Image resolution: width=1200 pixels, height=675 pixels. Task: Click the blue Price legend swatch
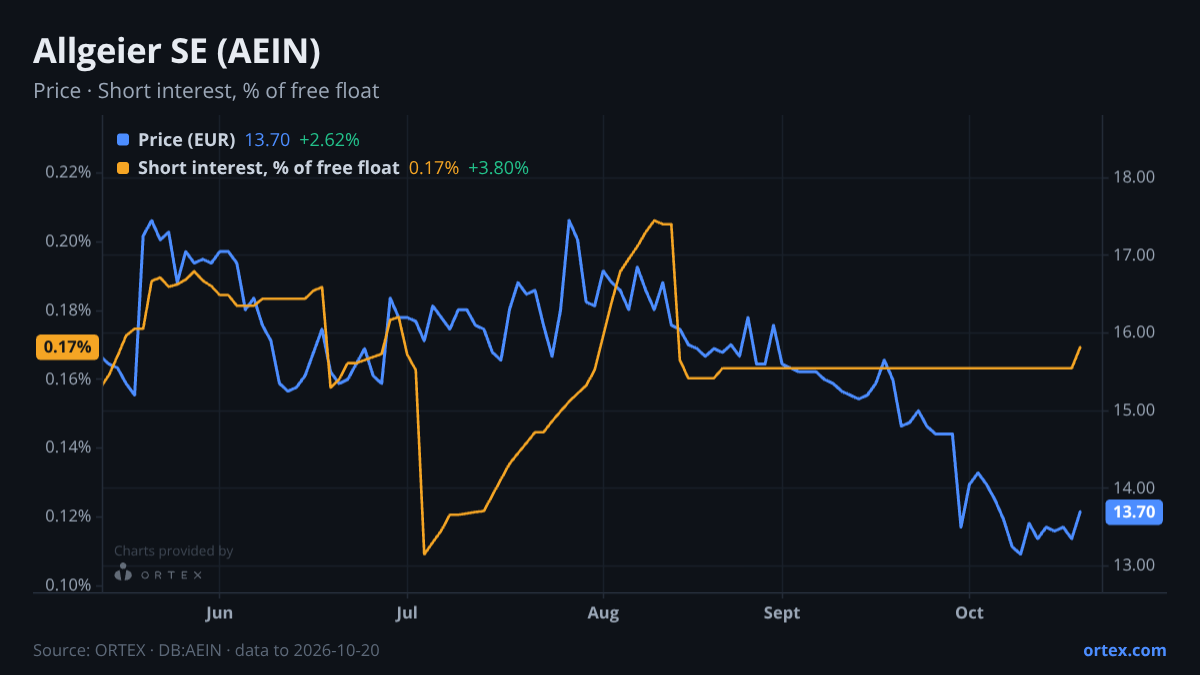click(x=123, y=140)
